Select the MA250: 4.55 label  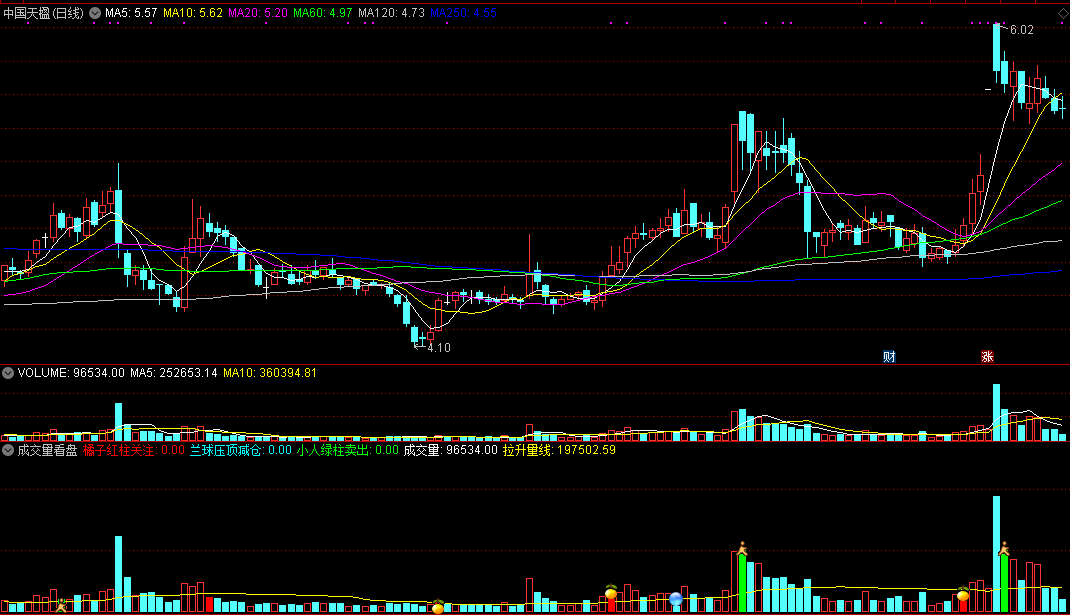pyautogui.click(x=463, y=13)
